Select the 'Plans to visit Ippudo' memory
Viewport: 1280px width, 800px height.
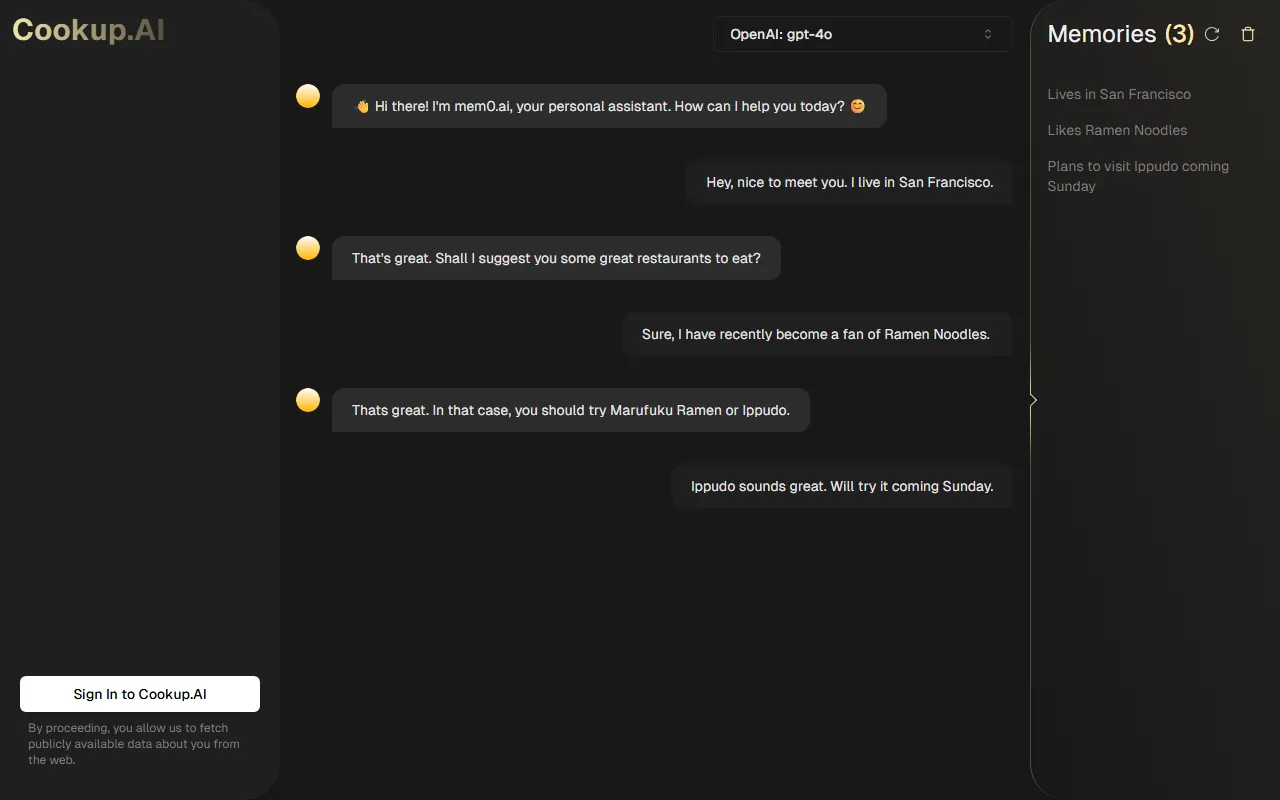[x=1138, y=176]
